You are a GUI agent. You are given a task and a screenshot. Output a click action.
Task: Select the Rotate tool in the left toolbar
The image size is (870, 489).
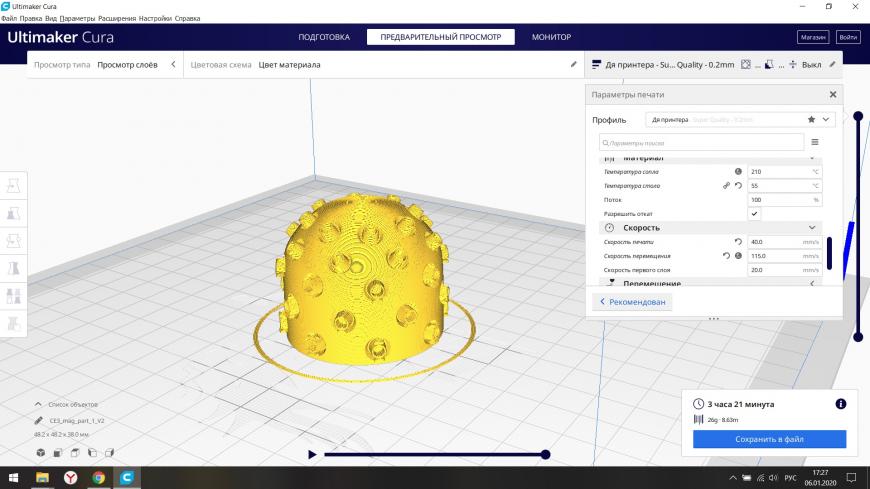13,241
